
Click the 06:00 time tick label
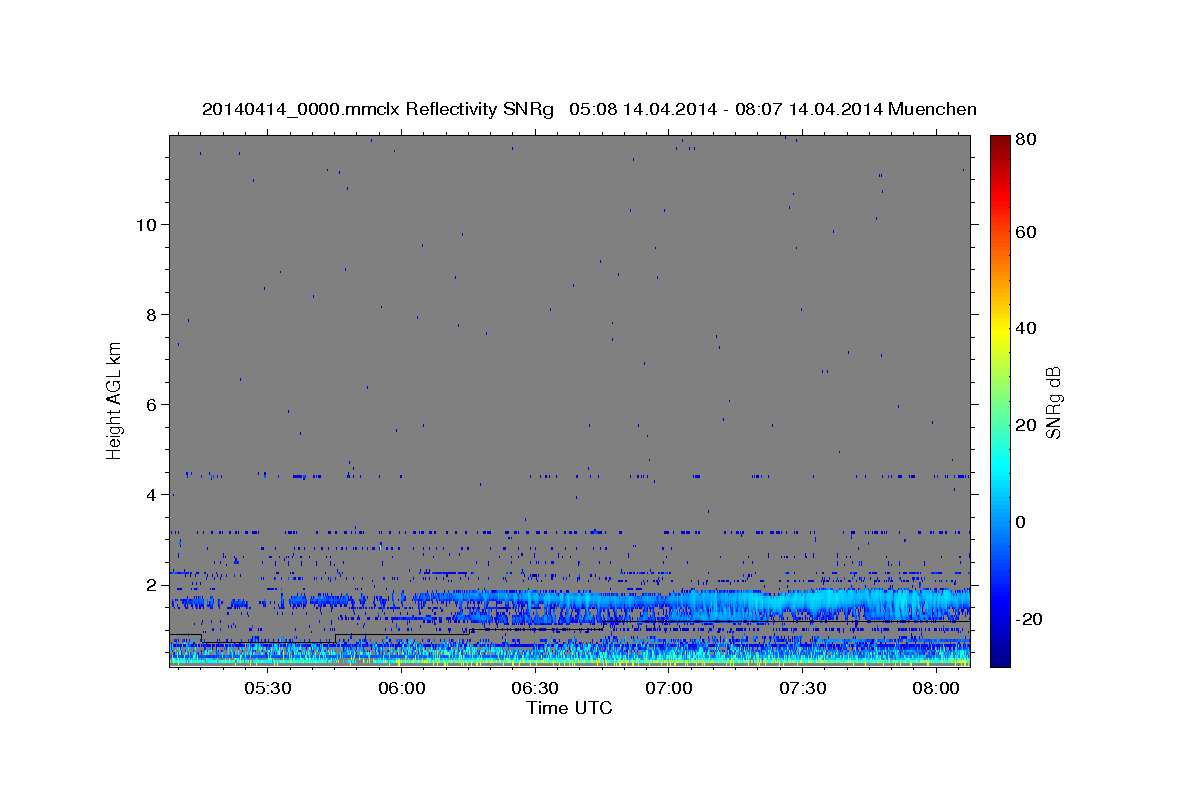point(402,688)
